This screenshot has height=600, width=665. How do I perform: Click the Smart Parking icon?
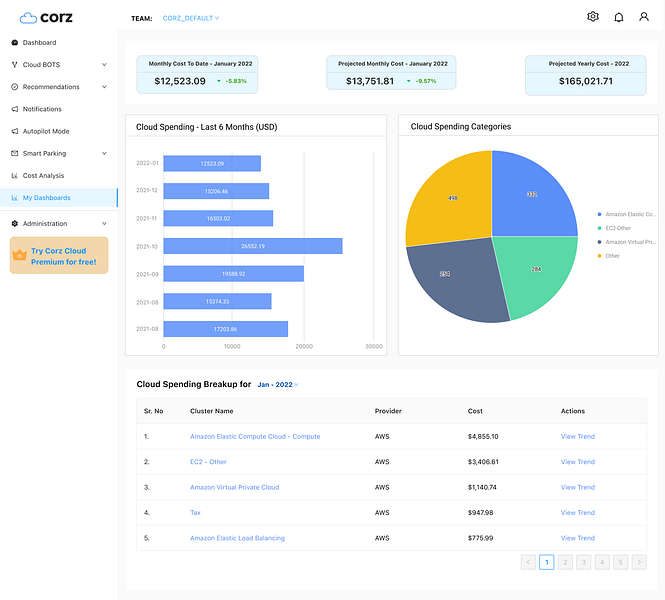pos(14,153)
